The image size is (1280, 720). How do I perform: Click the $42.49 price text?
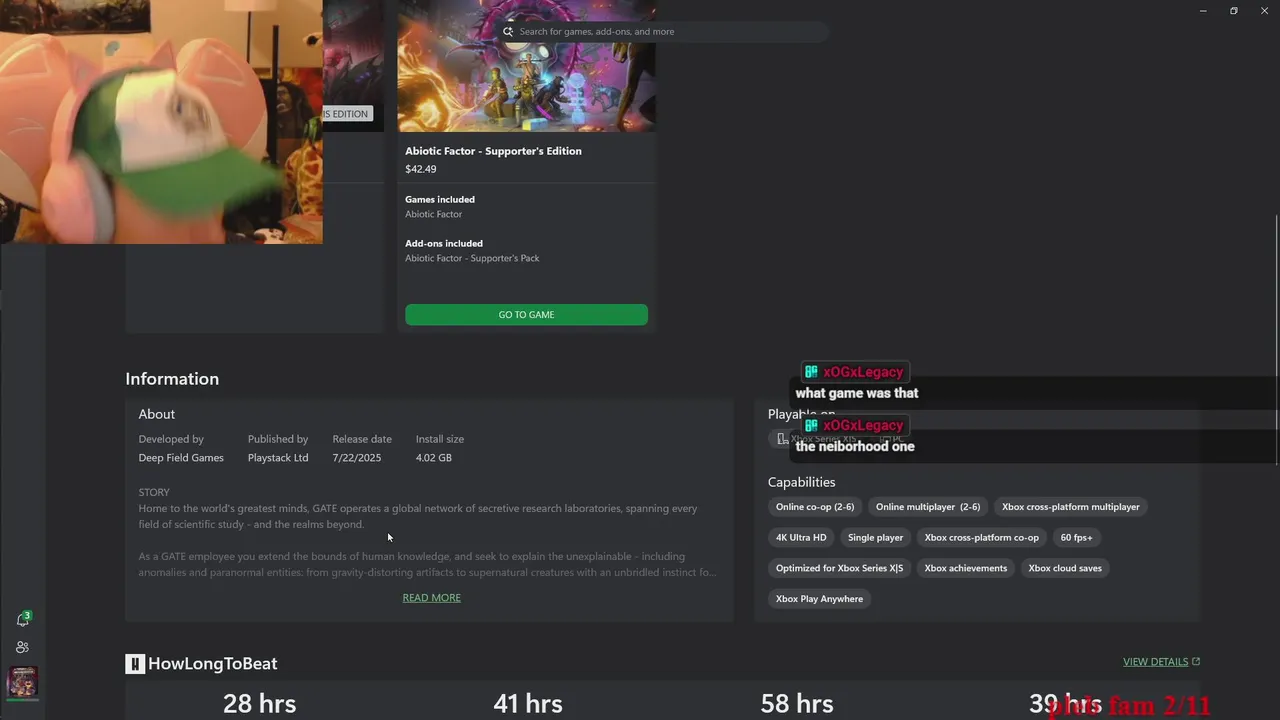point(420,169)
